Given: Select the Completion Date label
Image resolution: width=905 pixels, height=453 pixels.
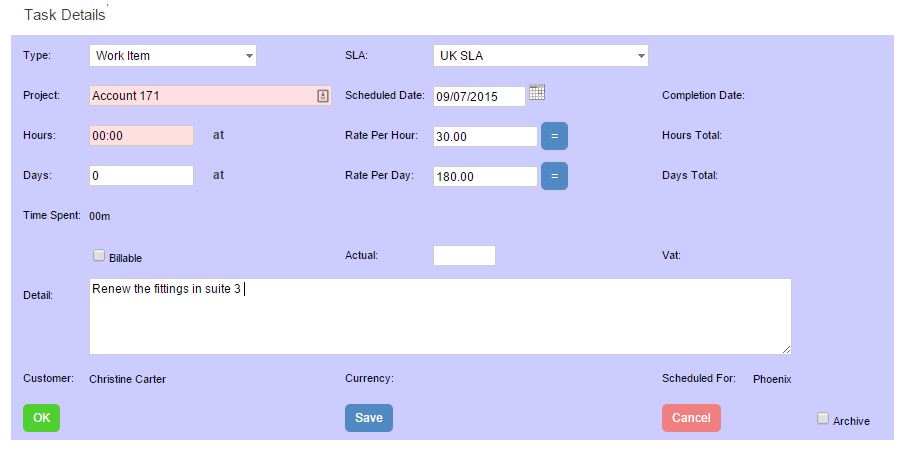Looking at the screenshot, I should tap(703, 95).
